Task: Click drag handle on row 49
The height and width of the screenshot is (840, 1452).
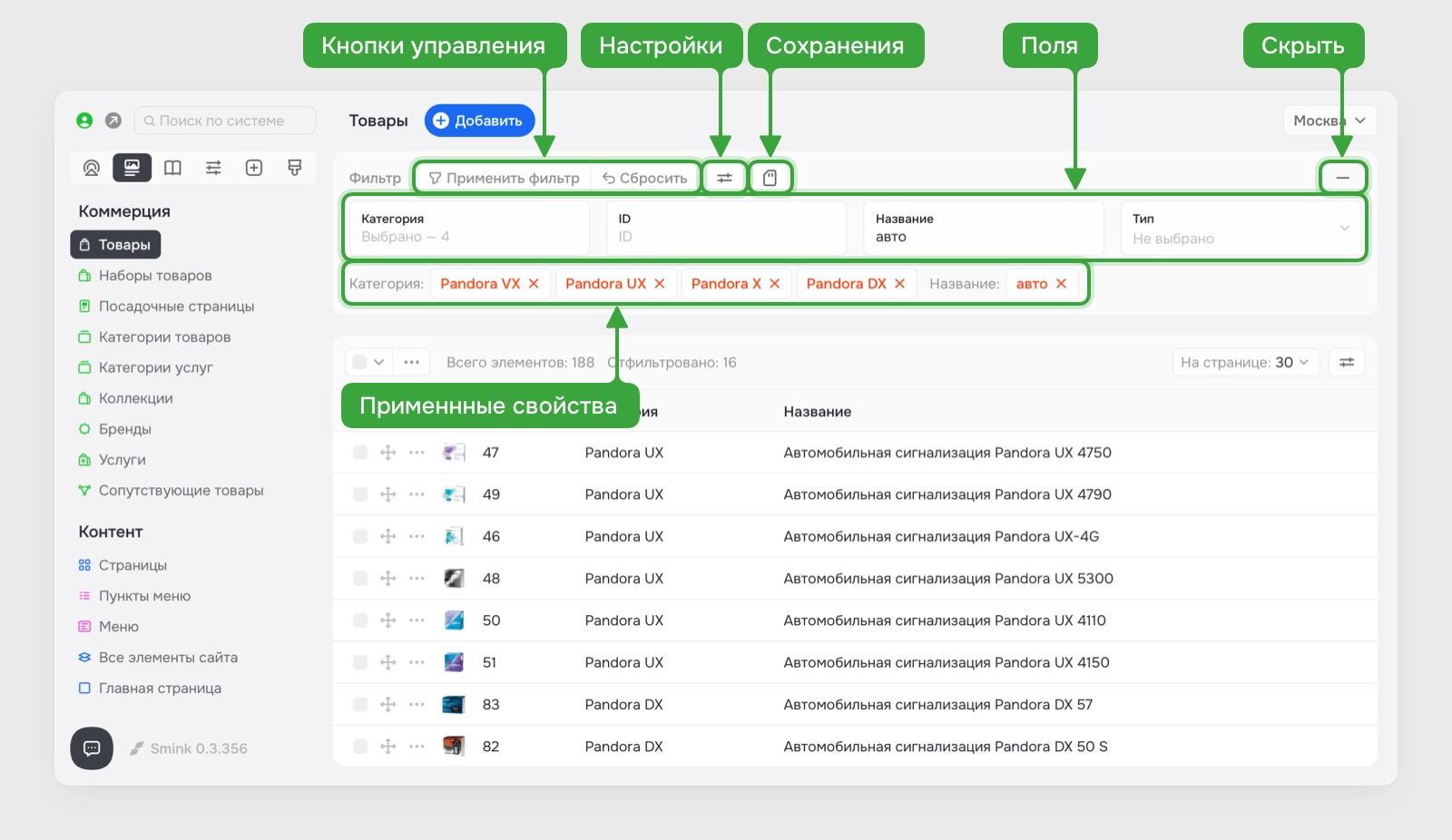Action: [388, 494]
